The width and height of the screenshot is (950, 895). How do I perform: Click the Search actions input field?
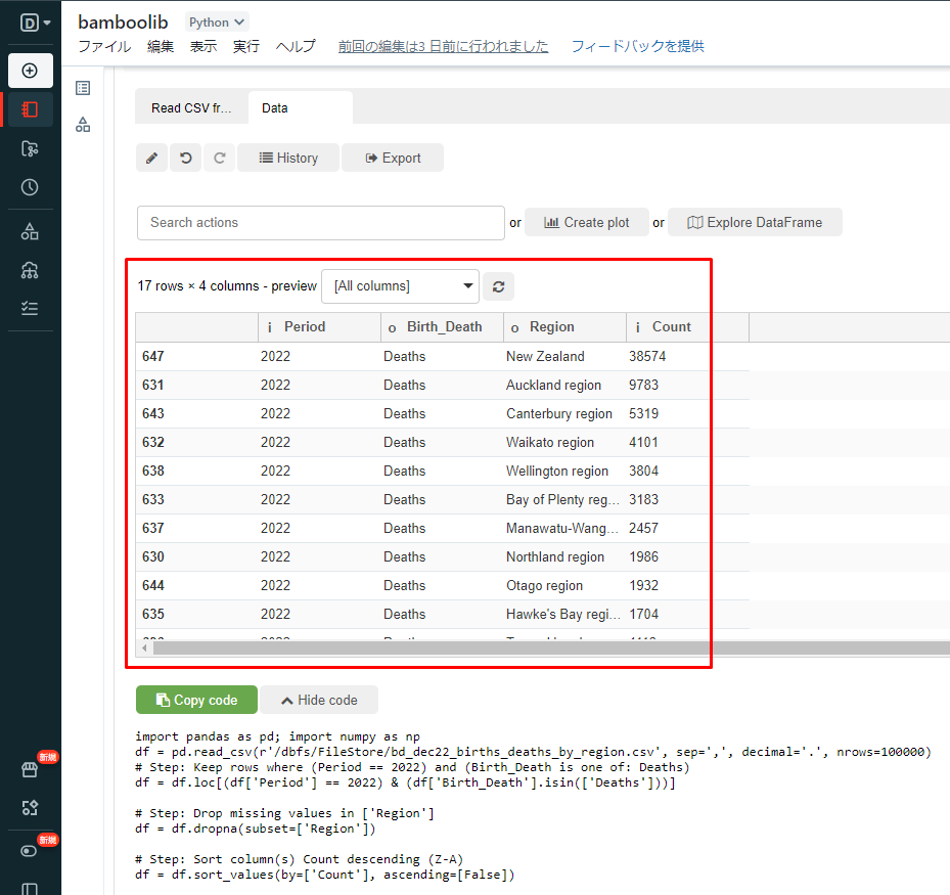coord(320,223)
